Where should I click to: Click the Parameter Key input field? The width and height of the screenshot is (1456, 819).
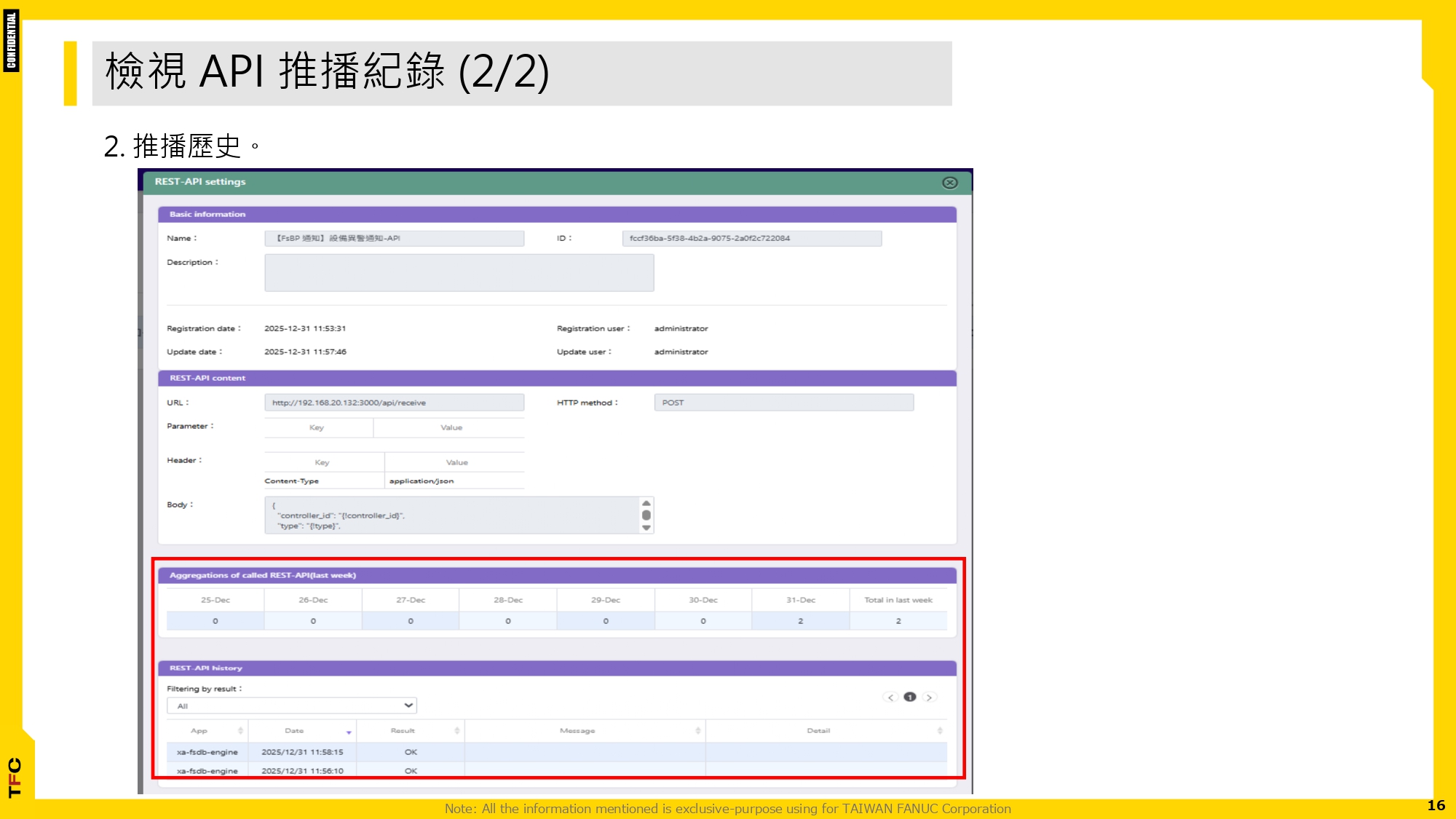tap(317, 427)
